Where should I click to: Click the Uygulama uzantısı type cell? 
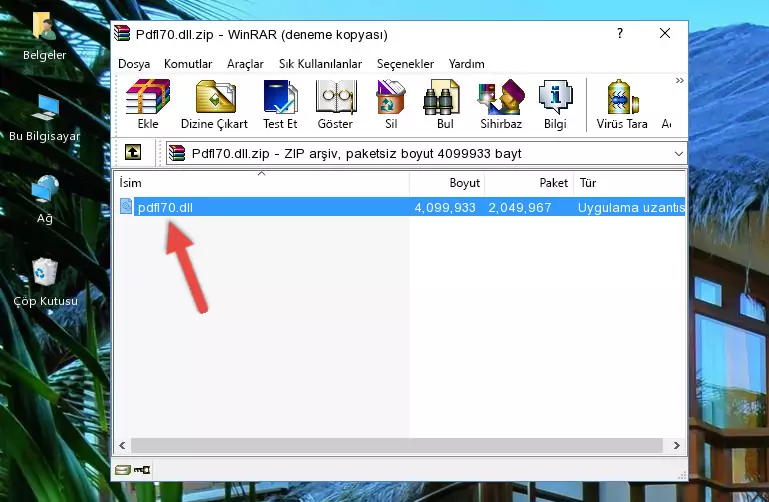(631, 208)
